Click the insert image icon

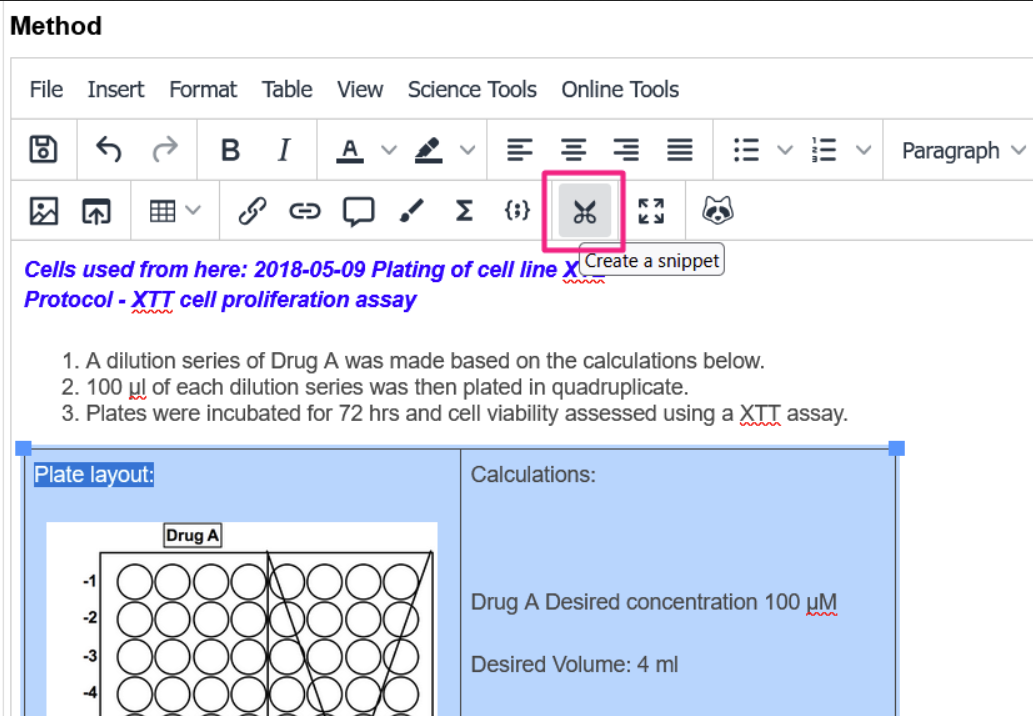(x=44, y=211)
